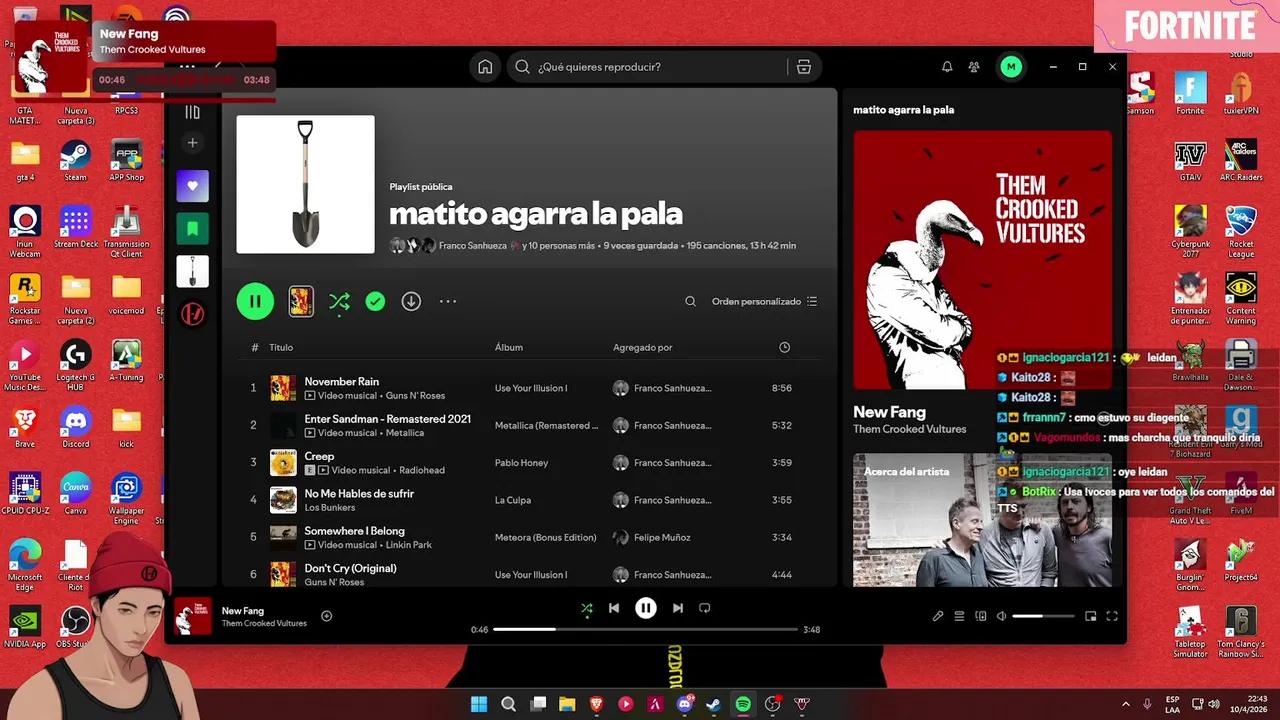Click the plus create-playlist button in the sidebar

coord(193,143)
